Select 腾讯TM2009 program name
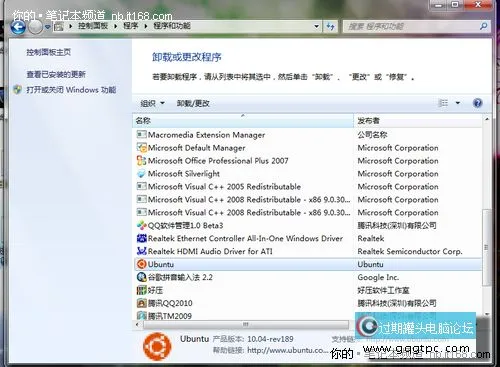 coord(170,316)
